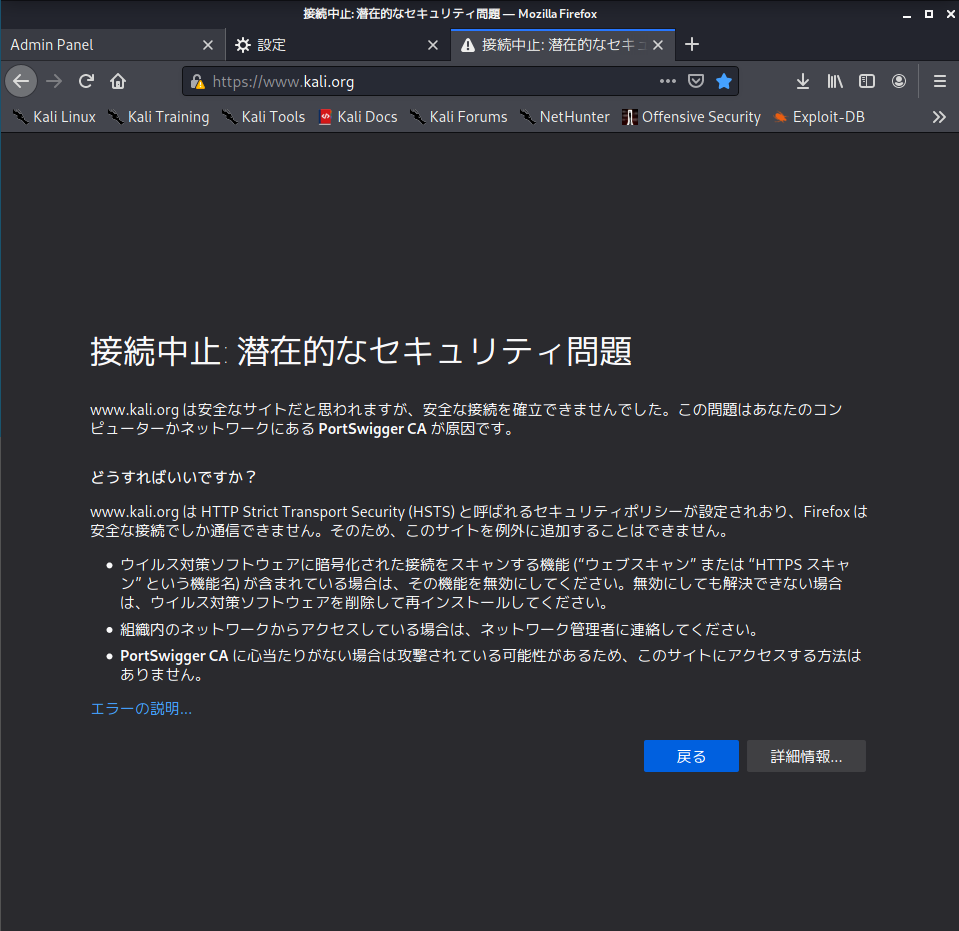
Task: Open the Firefox account icon
Action: 899,81
